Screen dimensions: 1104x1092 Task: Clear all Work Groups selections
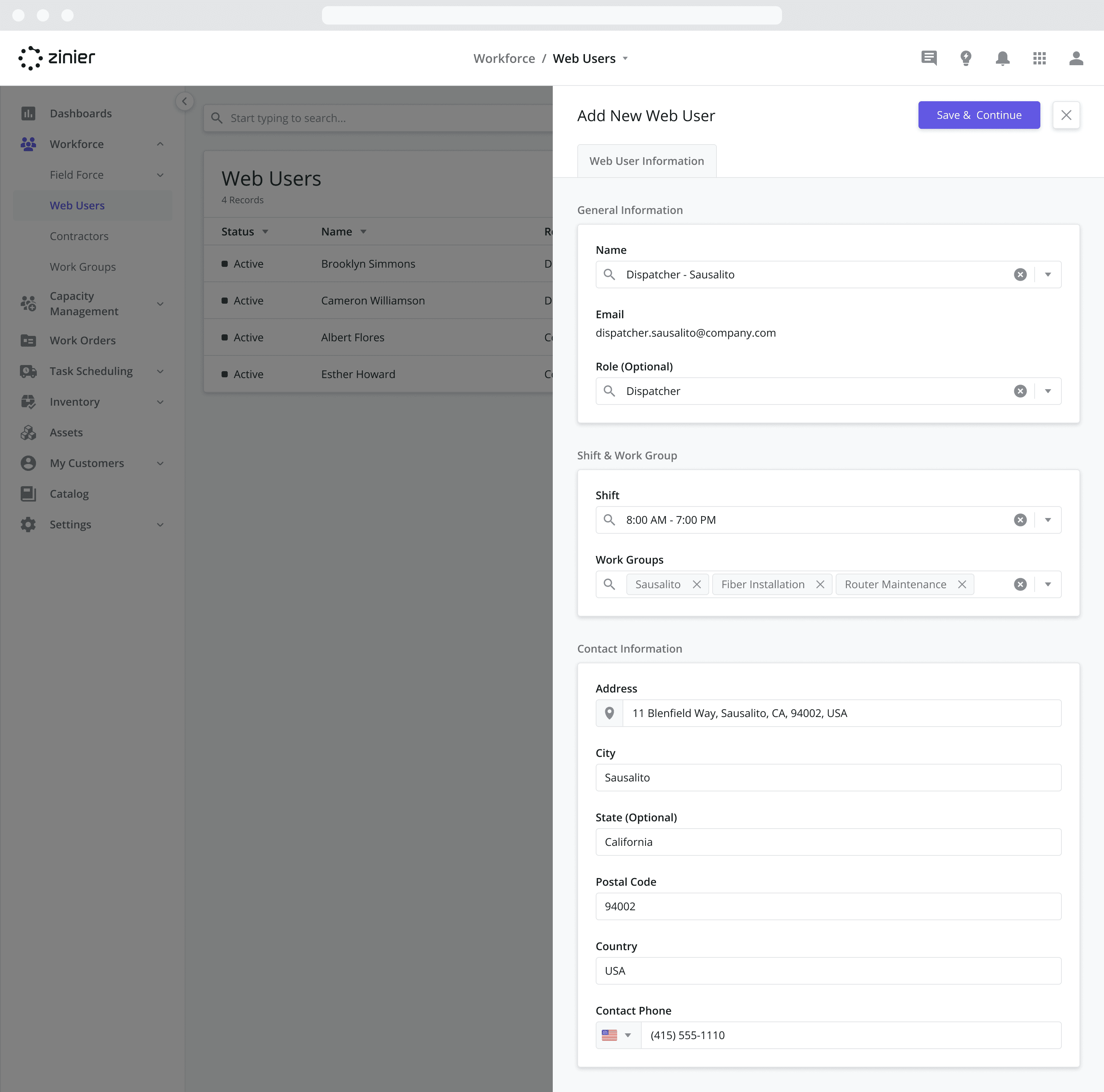pos(1020,584)
